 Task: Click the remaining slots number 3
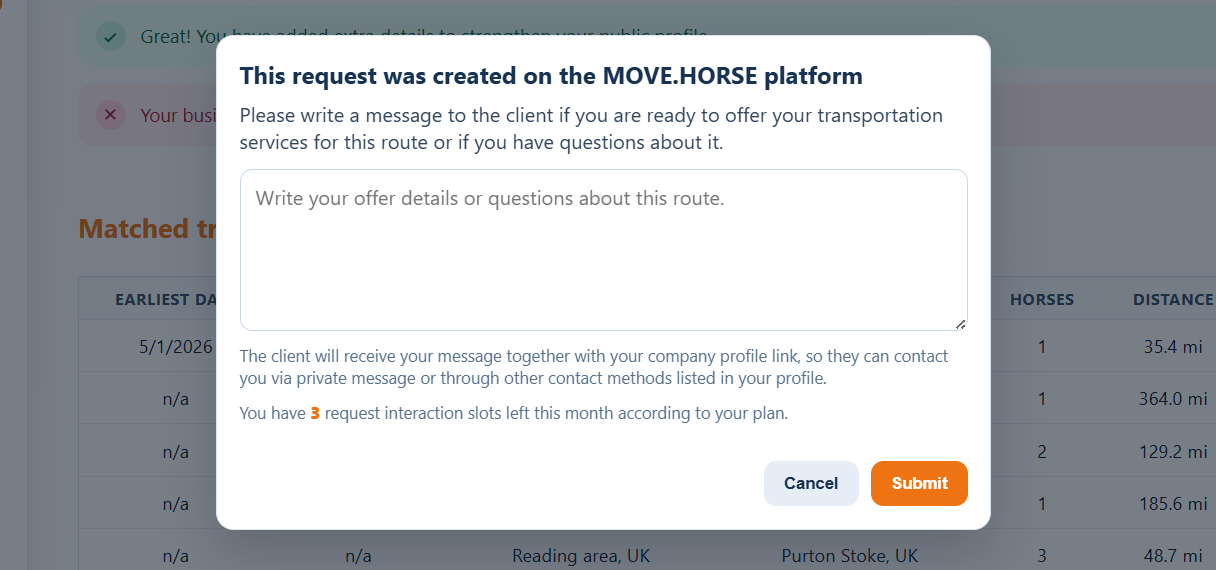(315, 412)
